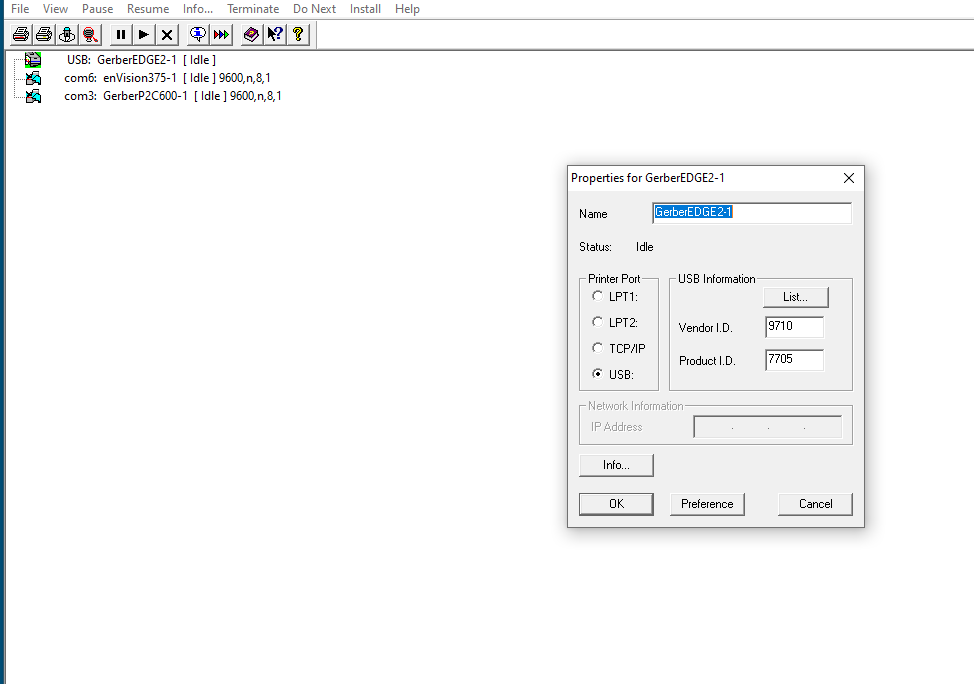
Task: Click the yellow-striped printer toolbar icon
Action: pos(44,34)
